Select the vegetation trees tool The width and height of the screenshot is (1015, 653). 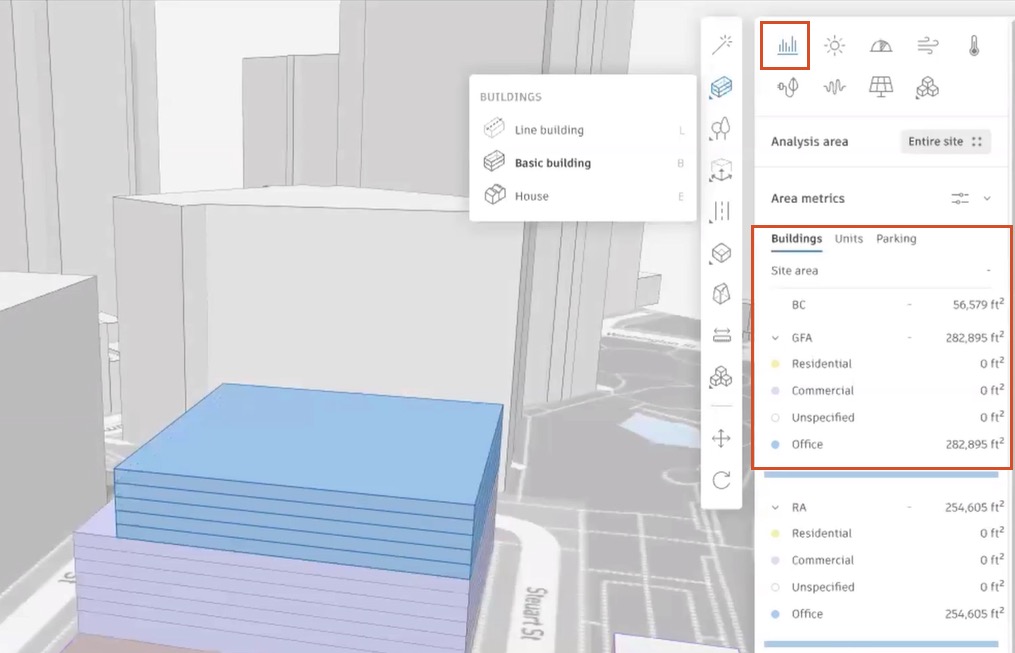[x=721, y=129]
